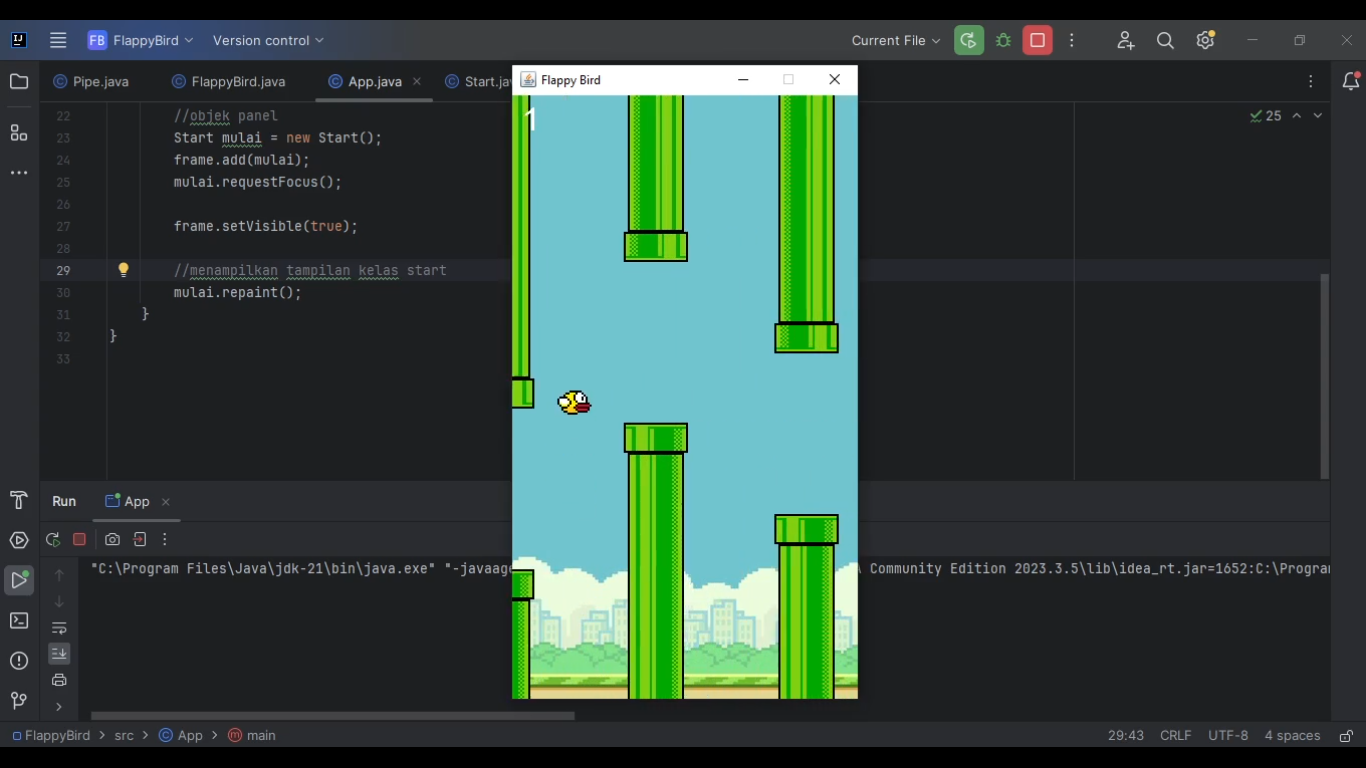Open IDE settings gear
This screenshot has width=1366, height=768.
point(1205,41)
